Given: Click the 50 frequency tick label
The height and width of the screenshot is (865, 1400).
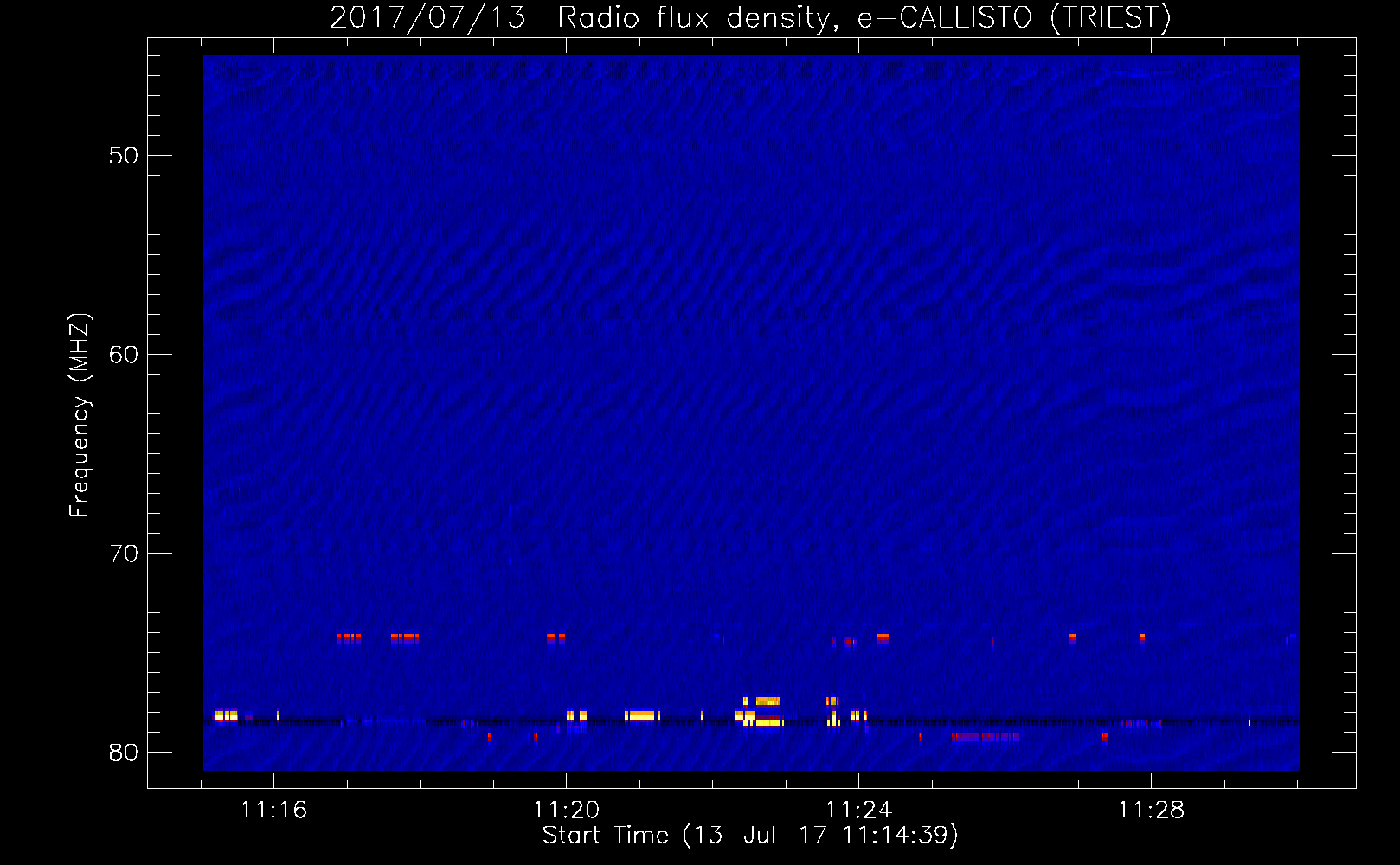Looking at the screenshot, I should coord(124,156).
